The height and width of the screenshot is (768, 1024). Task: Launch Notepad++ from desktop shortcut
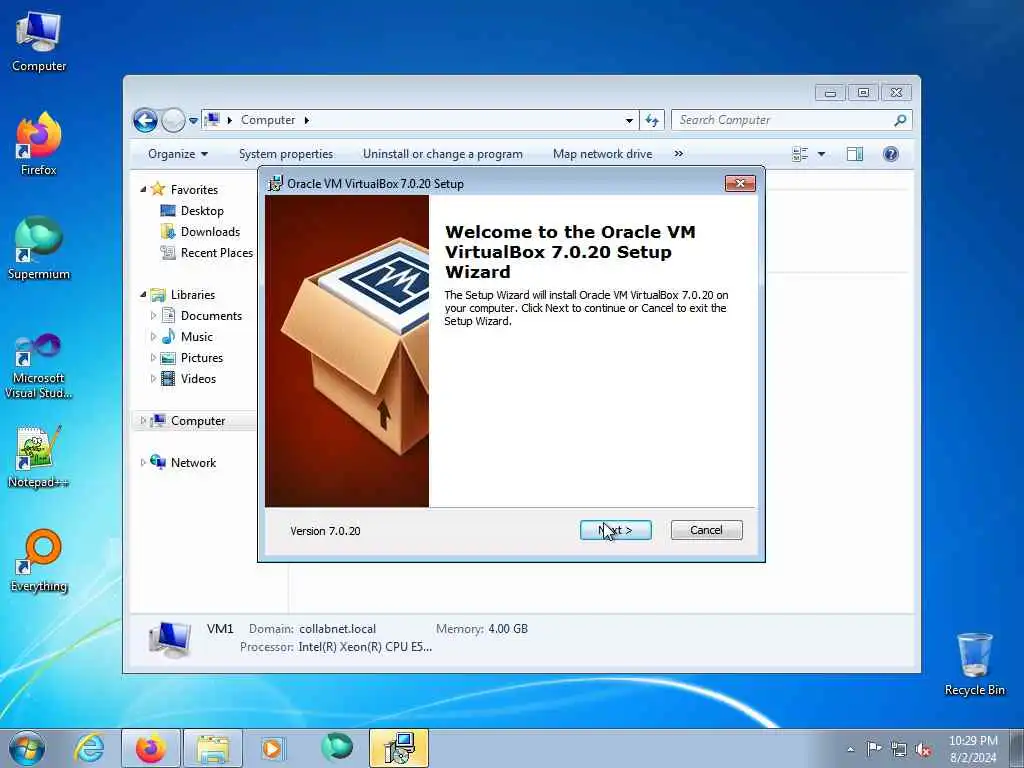click(x=39, y=456)
